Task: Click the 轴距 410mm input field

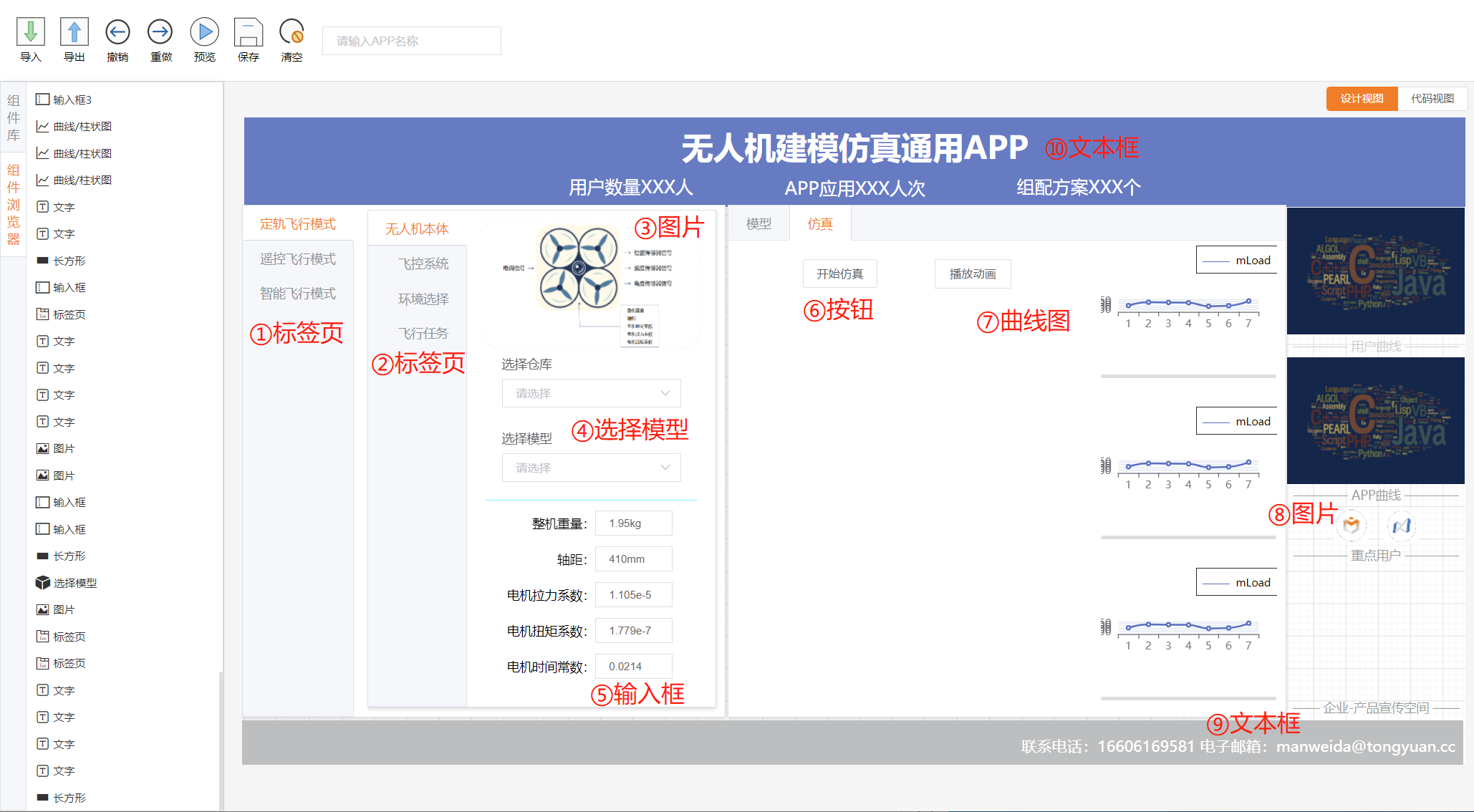Action: [633, 559]
